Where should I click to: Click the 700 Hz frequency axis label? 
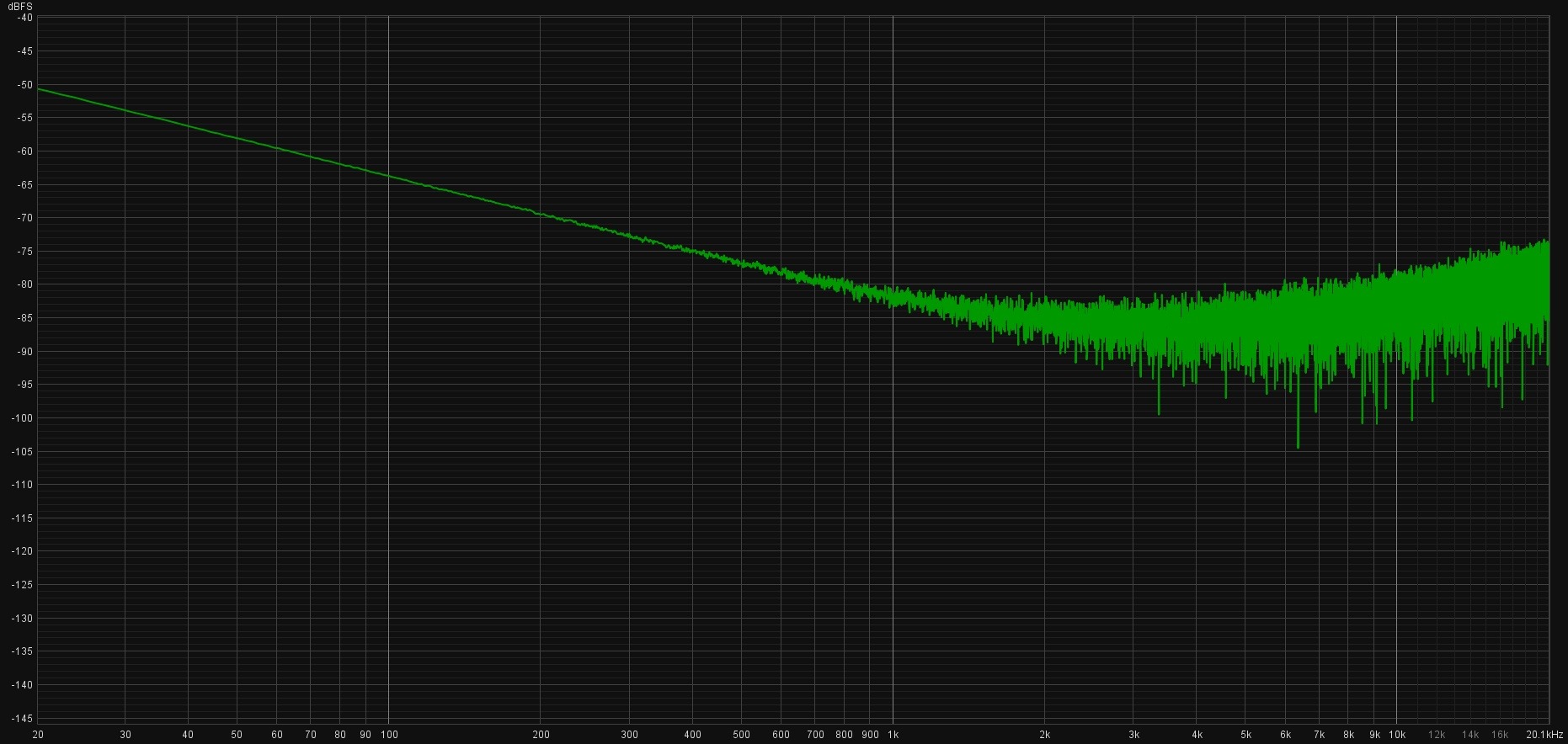816,735
